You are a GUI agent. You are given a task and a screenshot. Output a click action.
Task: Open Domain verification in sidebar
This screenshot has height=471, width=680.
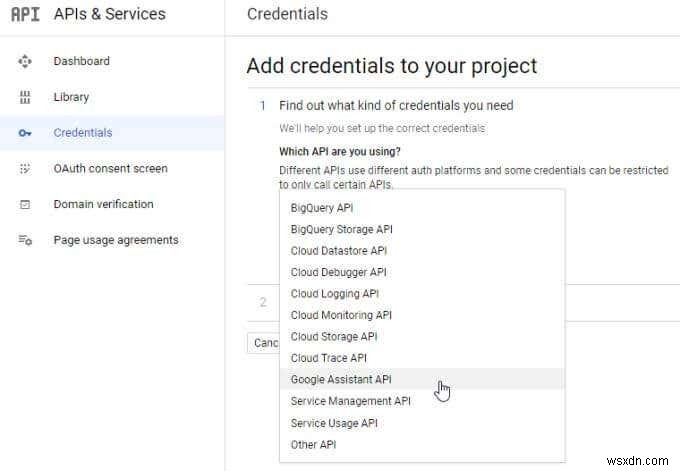[103, 204]
